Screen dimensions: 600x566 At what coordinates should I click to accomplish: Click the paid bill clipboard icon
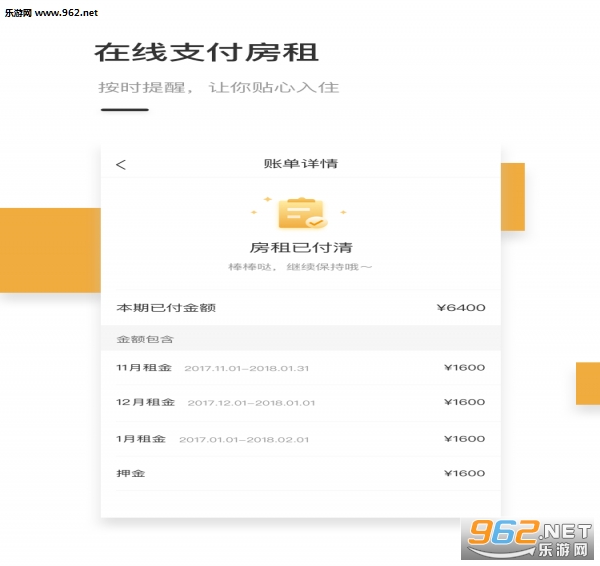pyautogui.click(x=301, y=213)
